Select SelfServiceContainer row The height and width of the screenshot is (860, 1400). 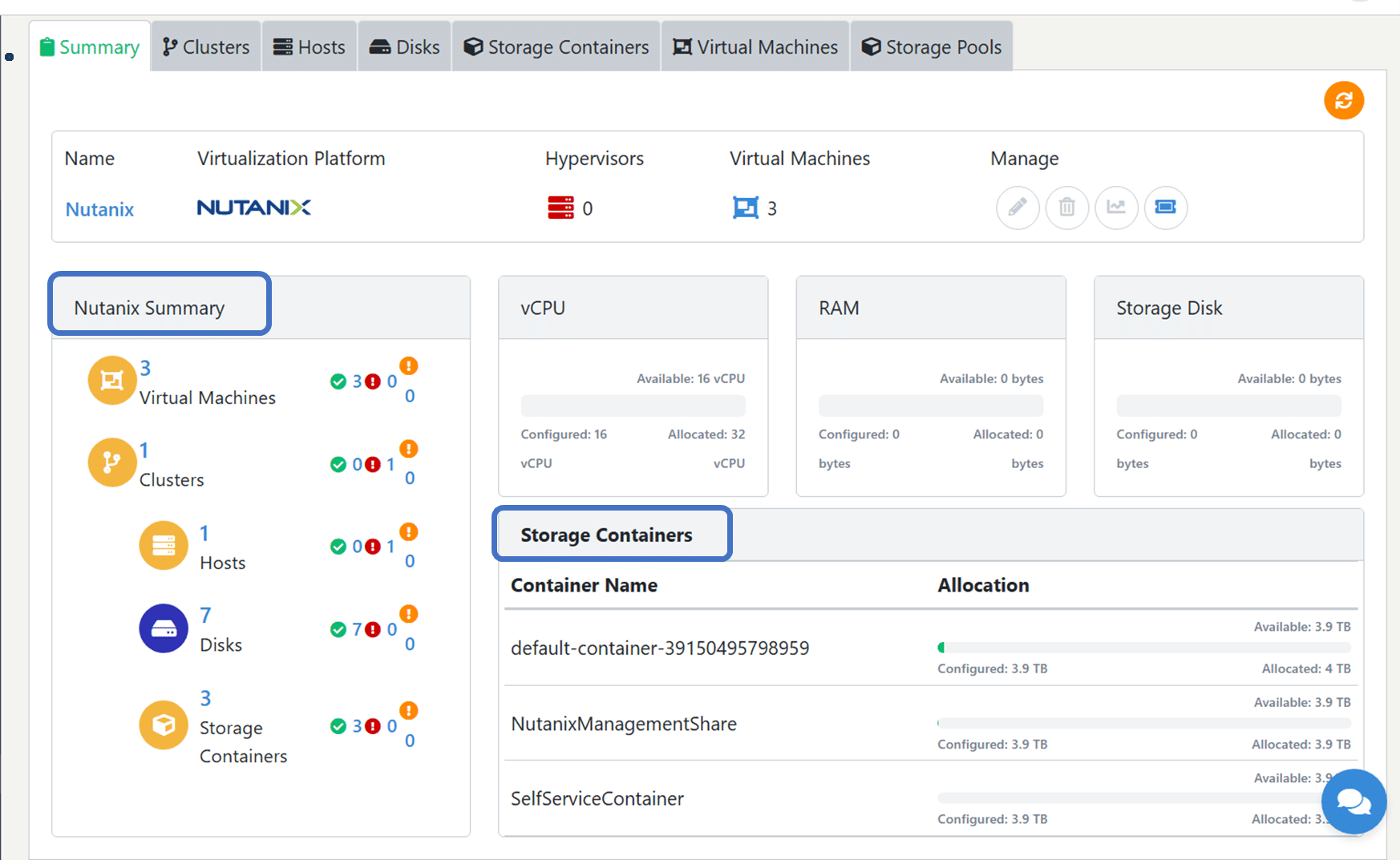pos(931,798)
